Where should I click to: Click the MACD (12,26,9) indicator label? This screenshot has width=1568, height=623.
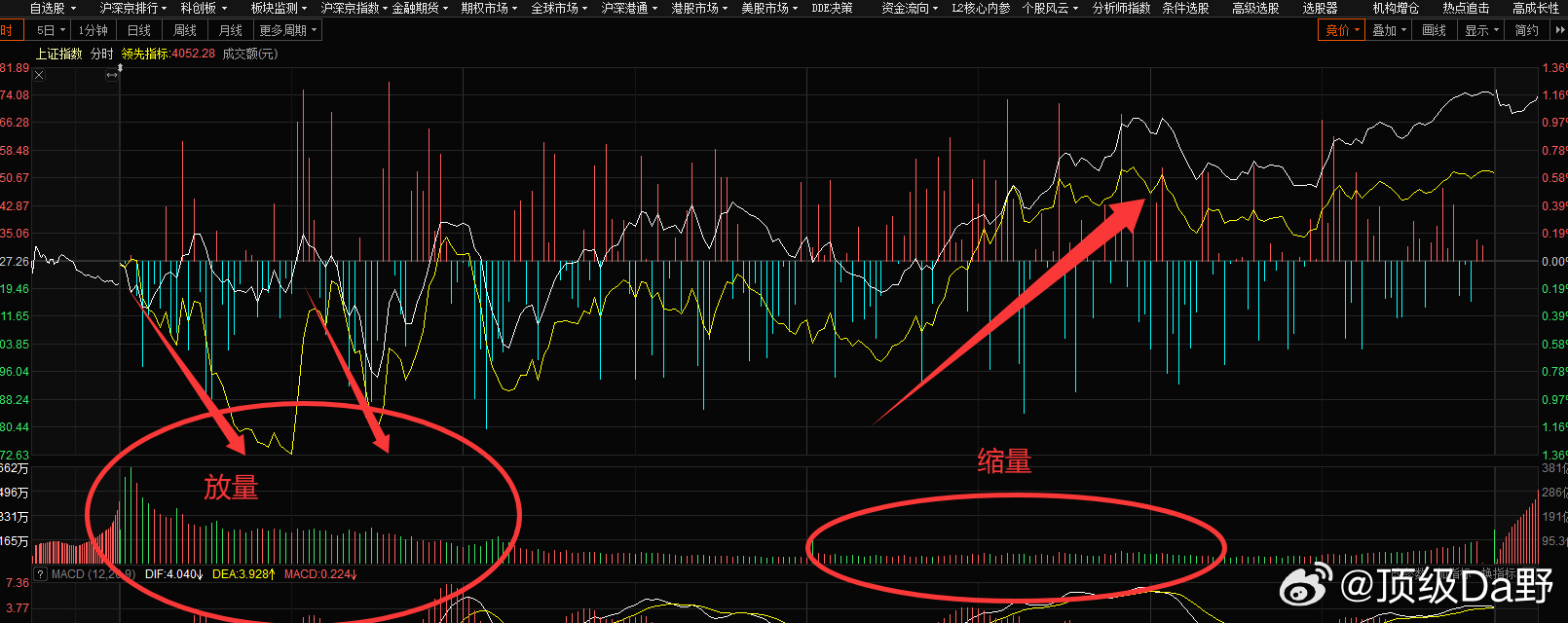tap(93, 574)
